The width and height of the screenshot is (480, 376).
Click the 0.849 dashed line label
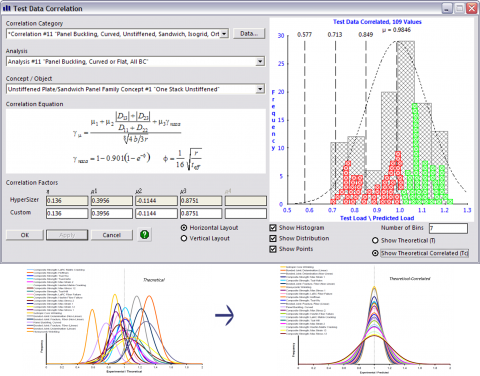tap(366, 35)
